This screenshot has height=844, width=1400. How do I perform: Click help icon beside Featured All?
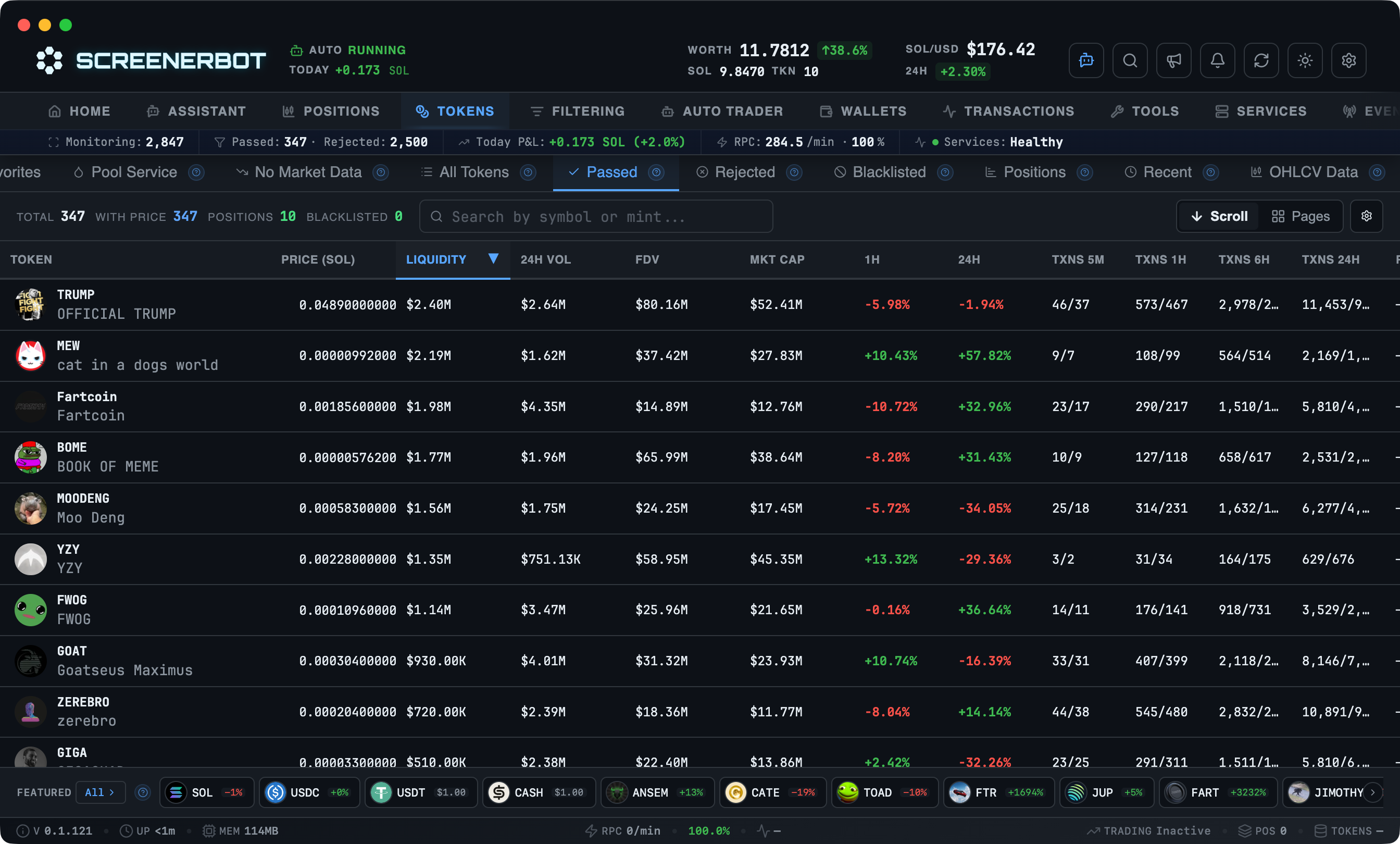tap(143, 792)
